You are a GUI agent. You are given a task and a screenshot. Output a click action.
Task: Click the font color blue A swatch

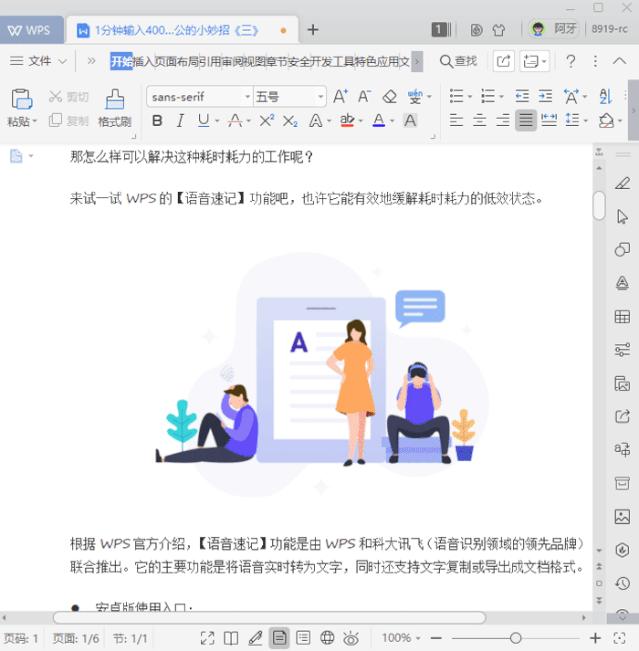click(379, 120)
